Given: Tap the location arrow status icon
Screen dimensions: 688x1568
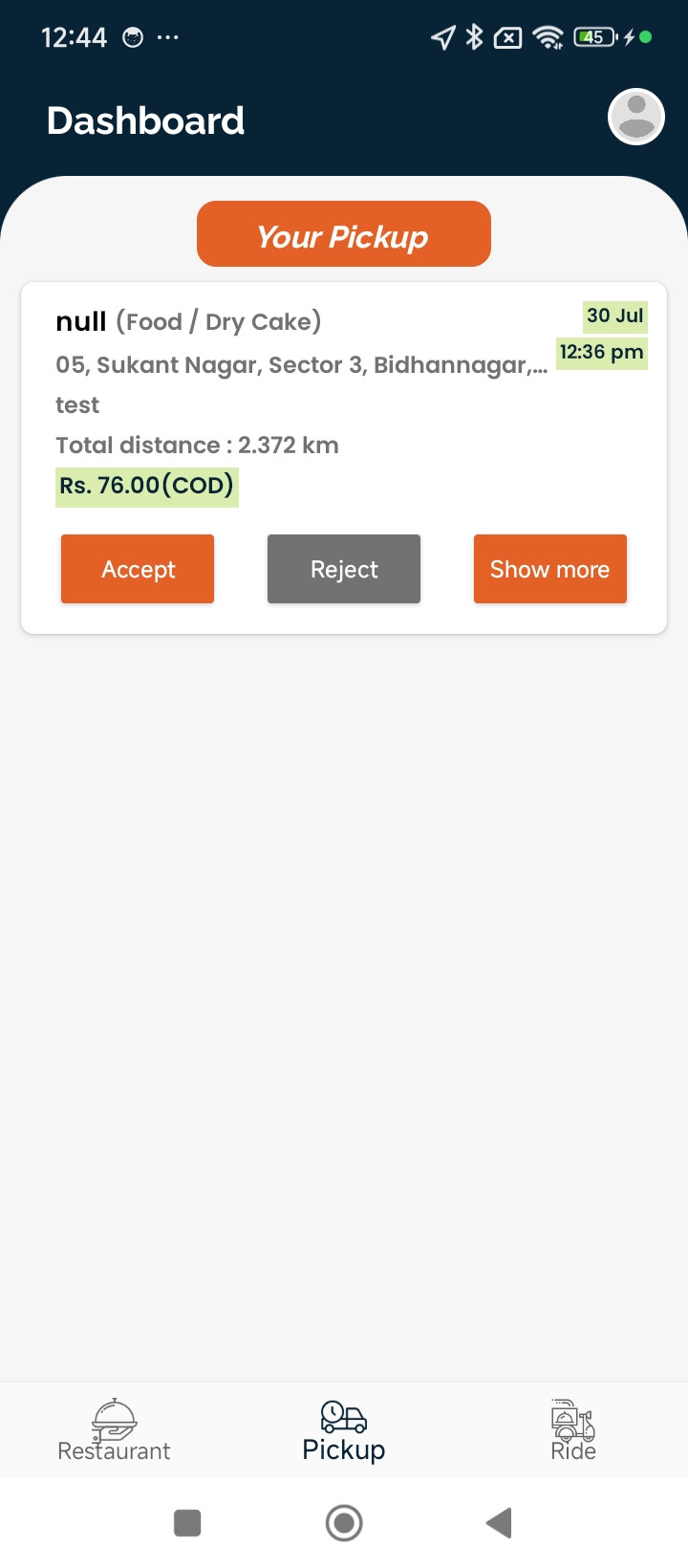Looking at the screenshot, I should pos(443,37).
